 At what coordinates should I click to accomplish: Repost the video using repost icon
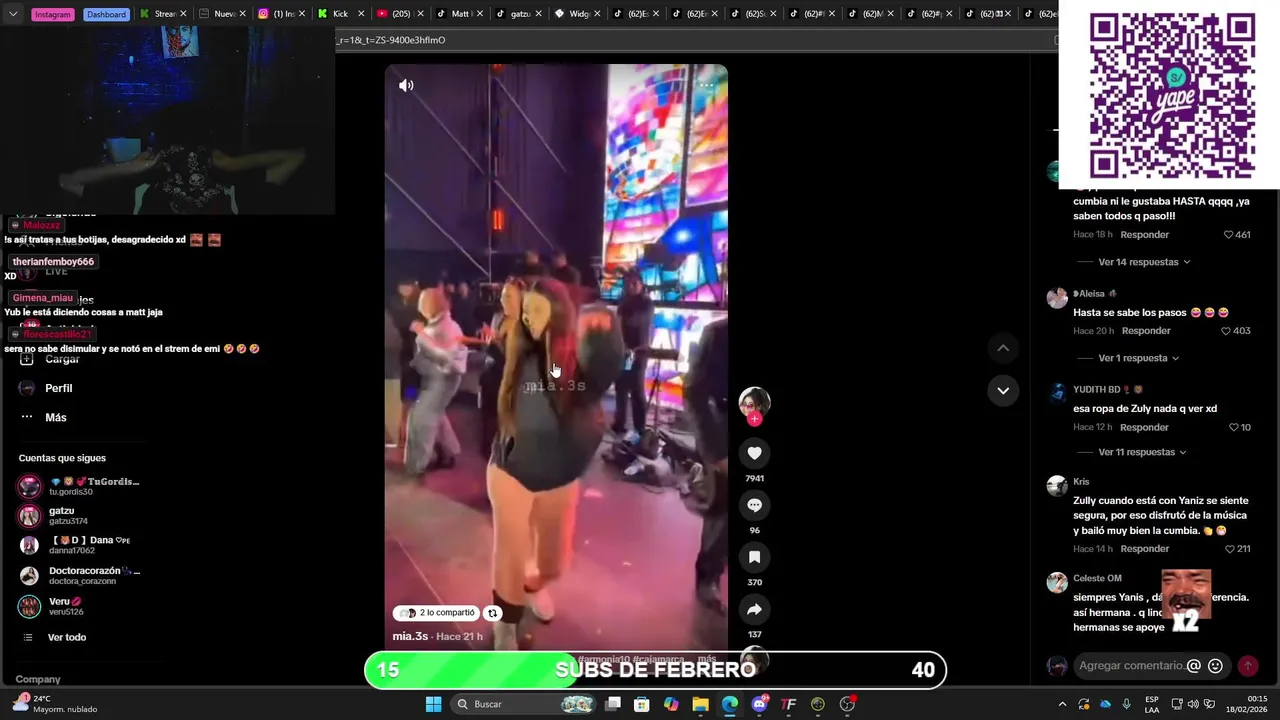click(x=492, y=613)
